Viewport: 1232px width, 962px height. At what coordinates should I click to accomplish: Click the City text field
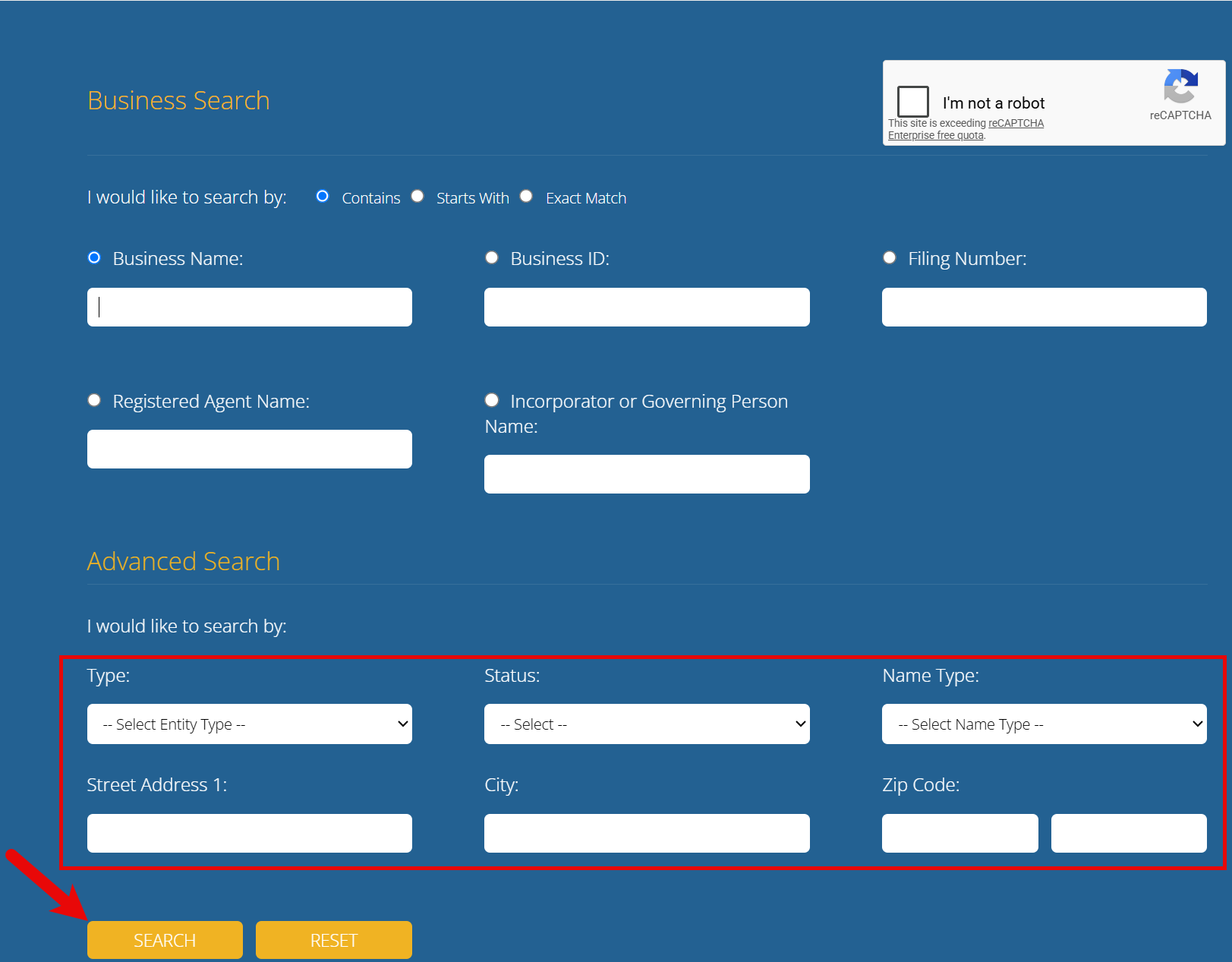(647, 834)
